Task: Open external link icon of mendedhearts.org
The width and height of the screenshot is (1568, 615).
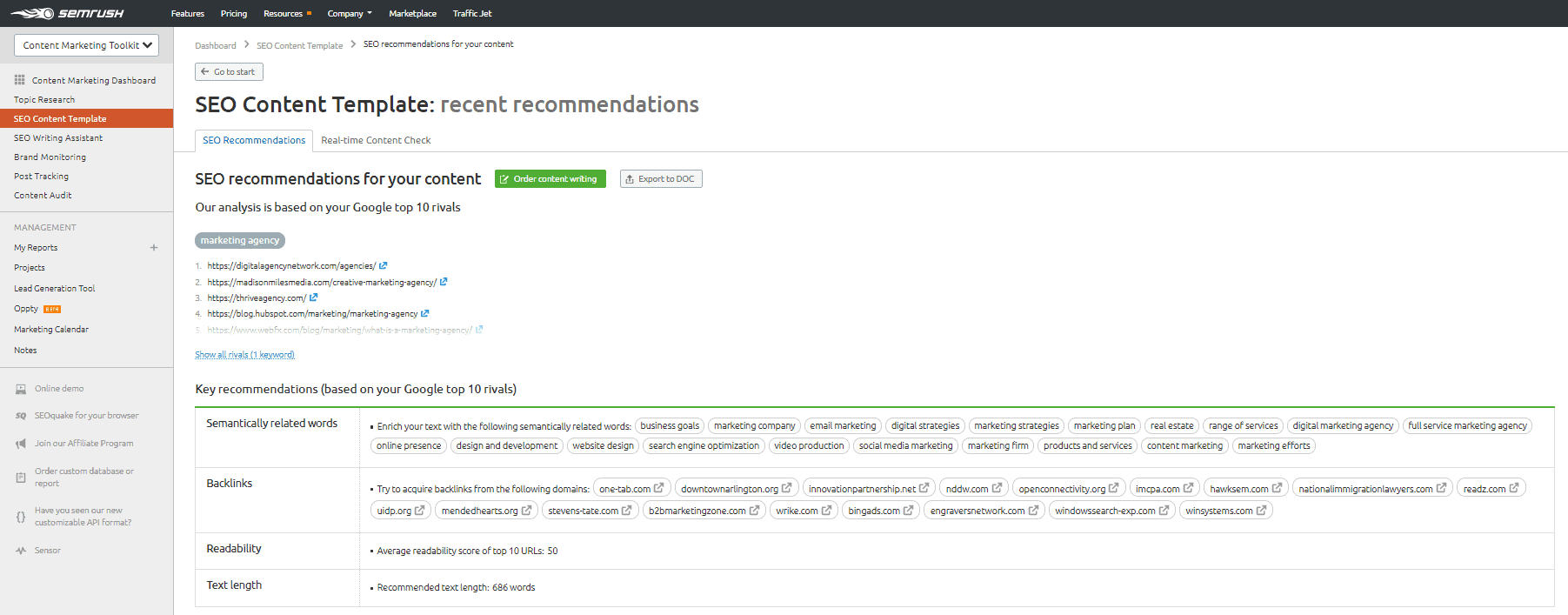Action: point(526,510)
